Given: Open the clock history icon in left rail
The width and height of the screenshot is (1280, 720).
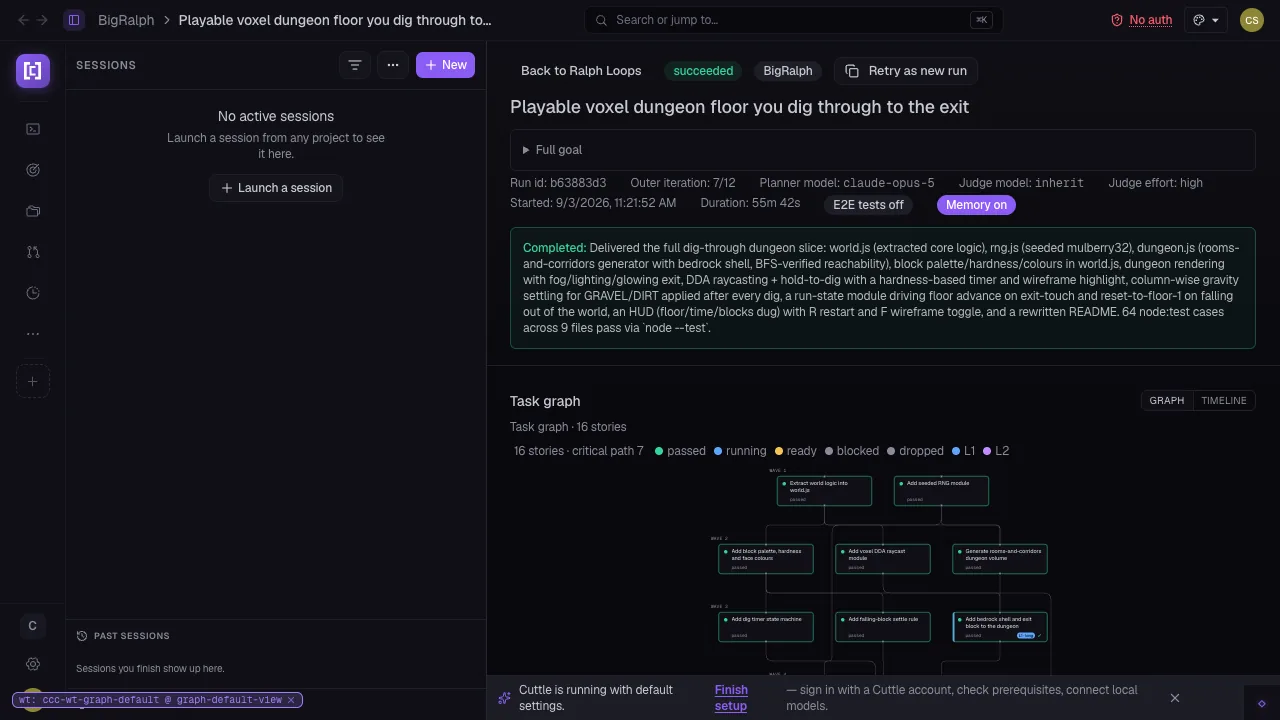Looking at the screenshot, I should click(x=33, y=293).
